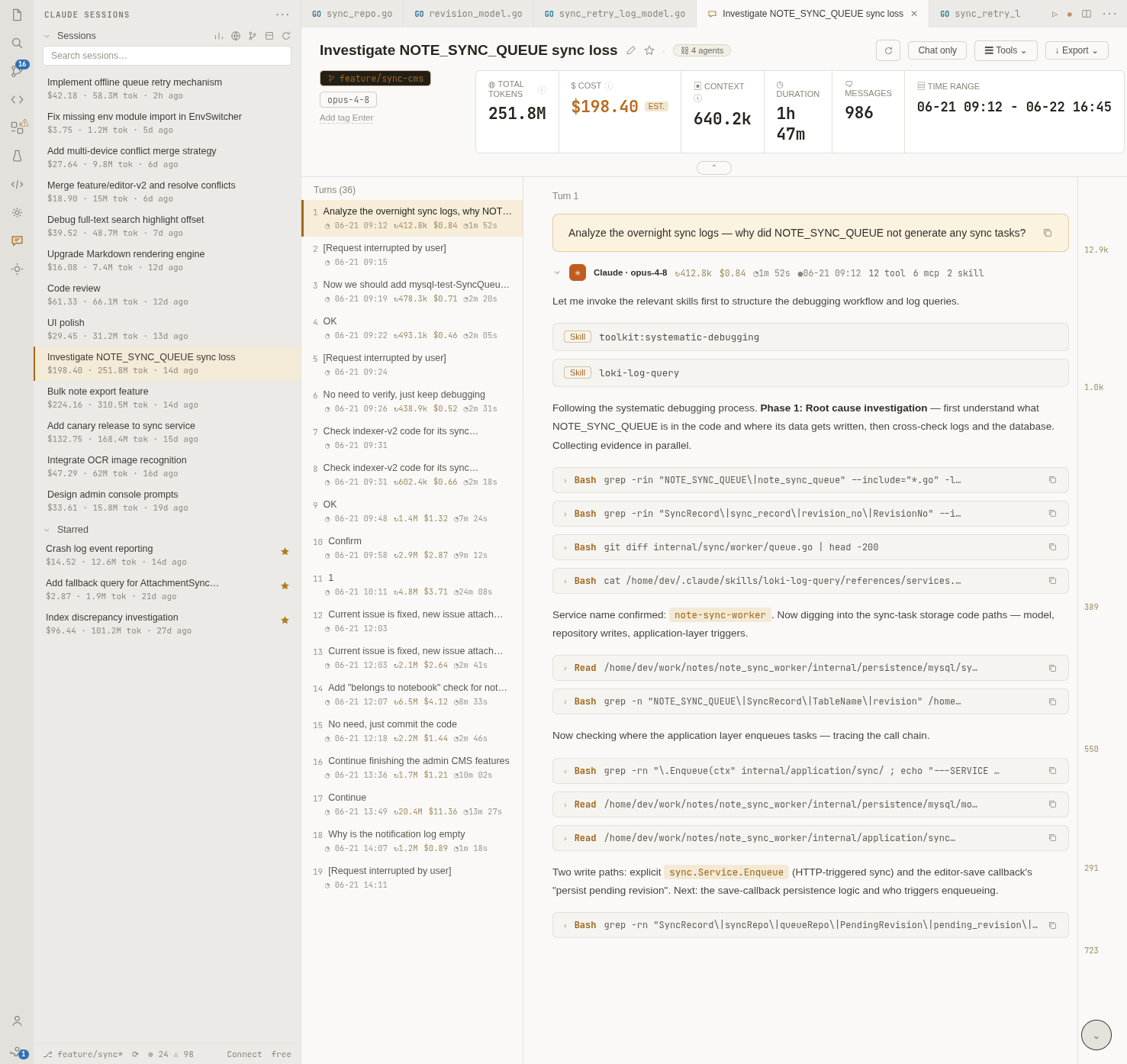Open the Bulk note export feature session
Image resolution: width=1127 pixels, height=1064 pixels.
coord(167,398)
